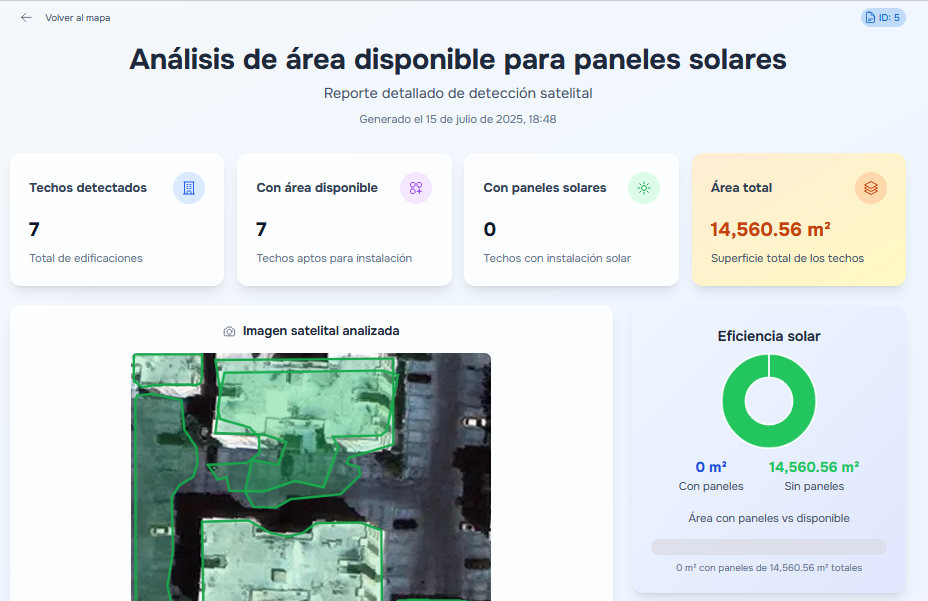Click Techos con instalación solar label
The height and width of the screenshot is (601, 928).
(x=557, y=258)
